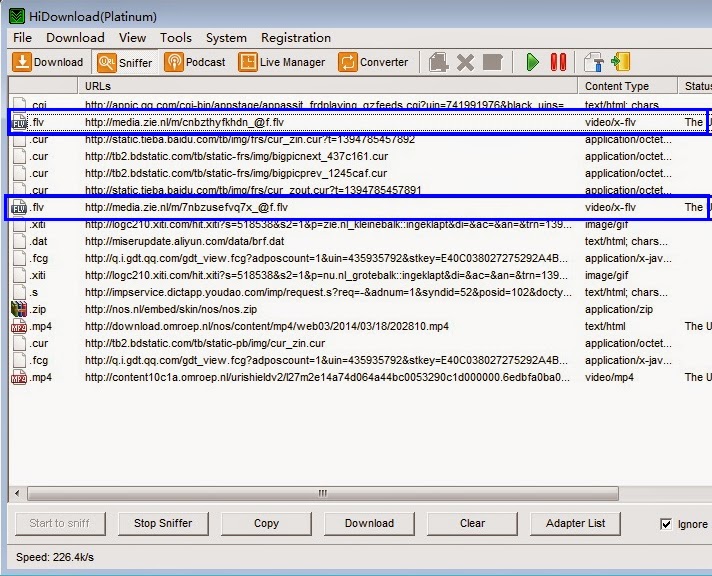Toggle the Ignore checkbox
This screenshot has height=576, width=712.
(666, 524)
